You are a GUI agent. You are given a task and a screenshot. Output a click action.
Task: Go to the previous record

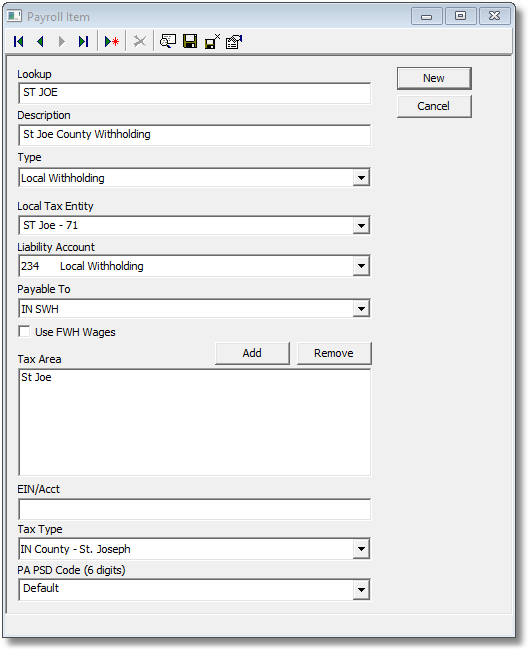pyautogui.click(x=40, y=42)
